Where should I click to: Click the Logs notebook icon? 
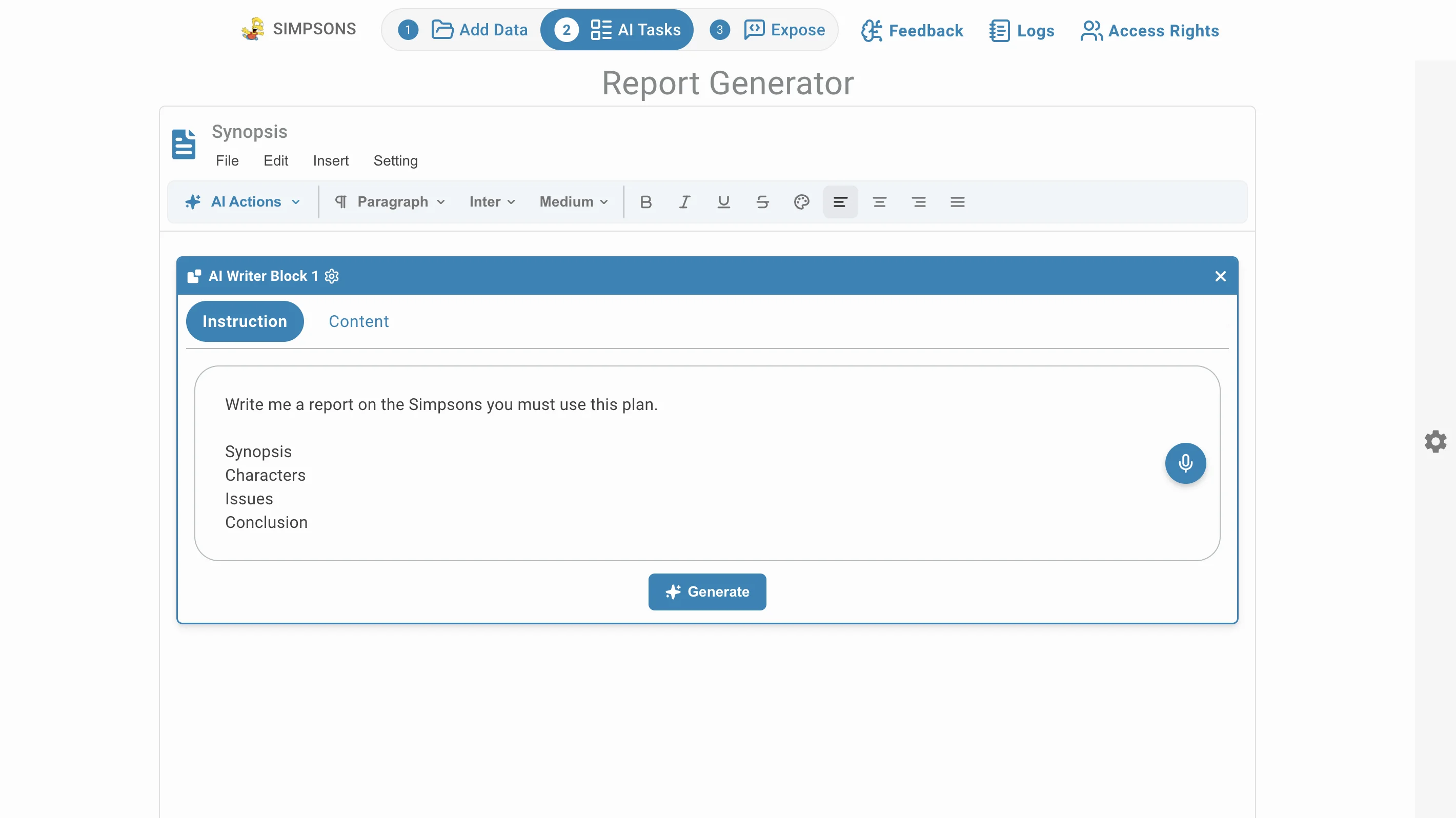pos(999,31)
